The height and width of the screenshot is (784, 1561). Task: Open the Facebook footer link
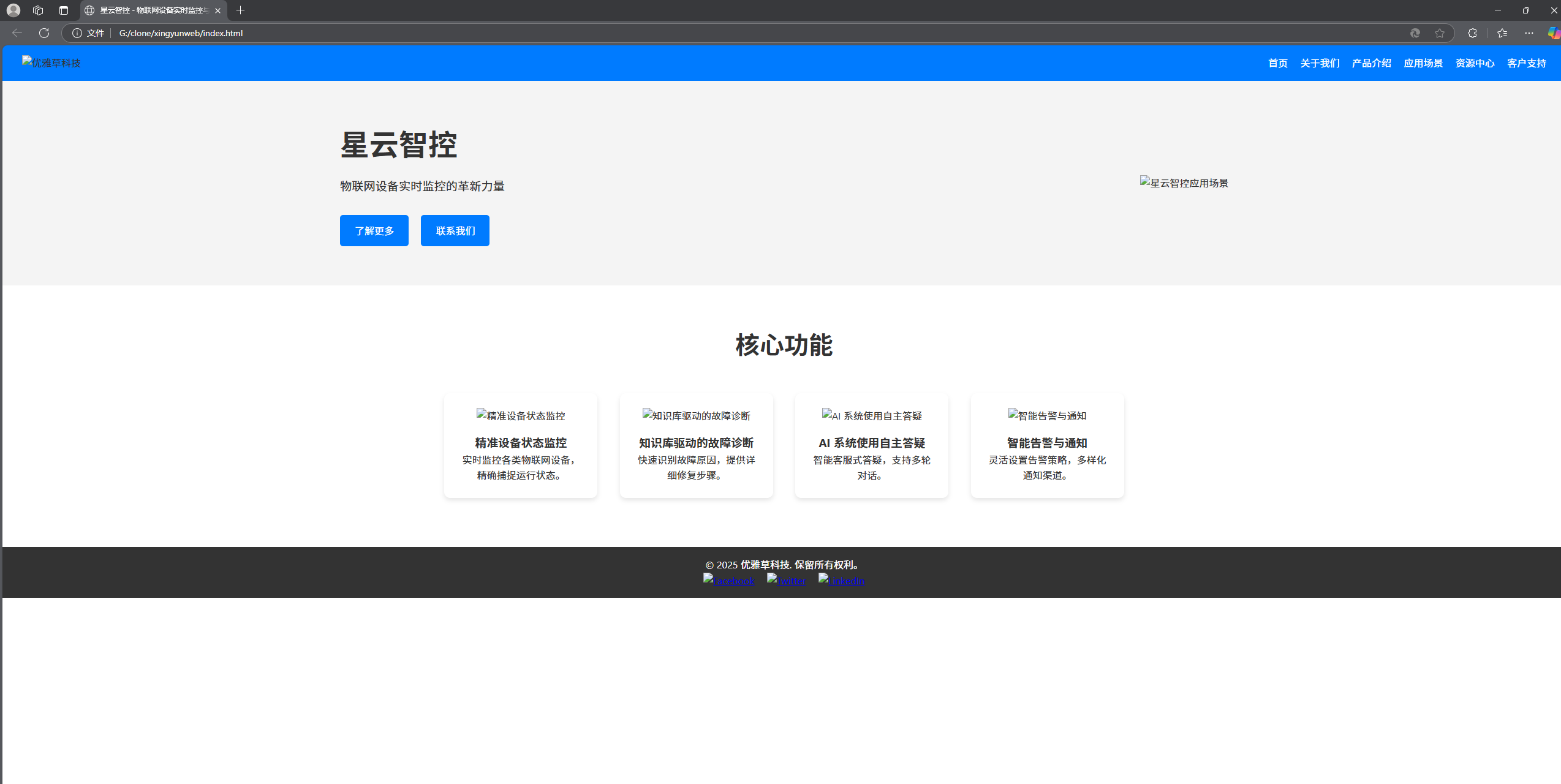coord(729,581)
